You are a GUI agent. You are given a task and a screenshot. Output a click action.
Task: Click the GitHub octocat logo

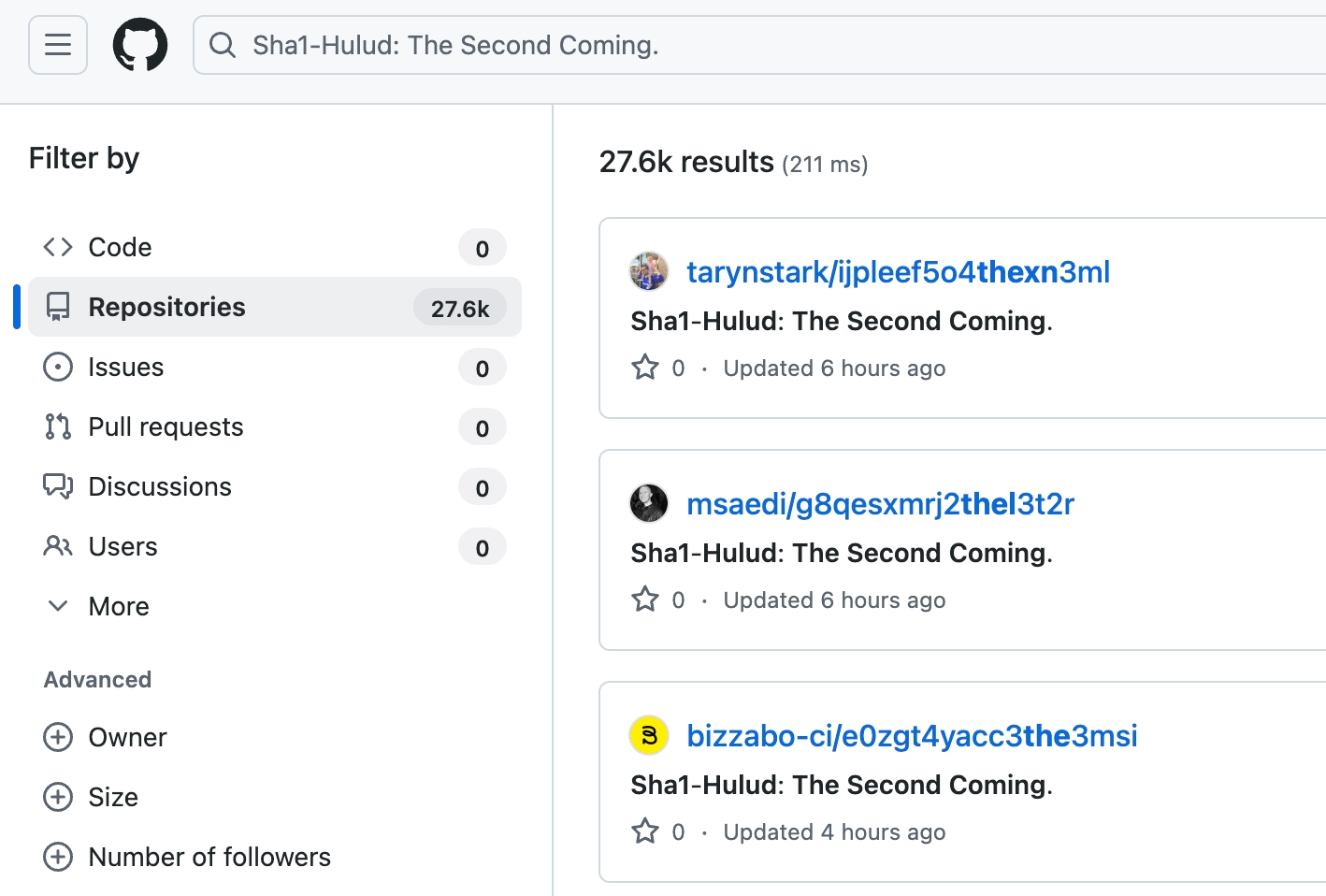(140, 44)
